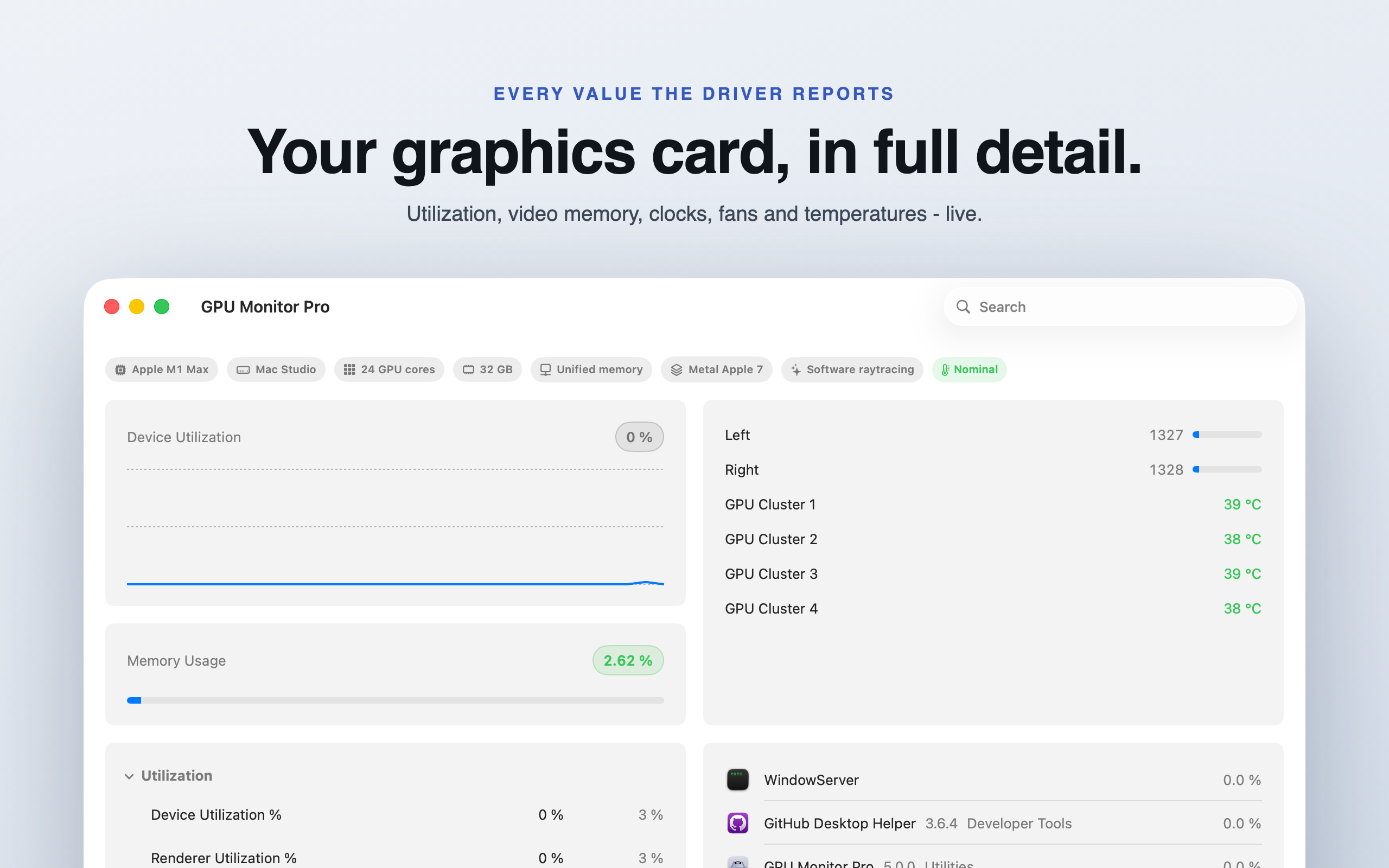Click the 2.62 % memory usage badge
This screenshot has height=868, width=1389.
pos(628,660)
